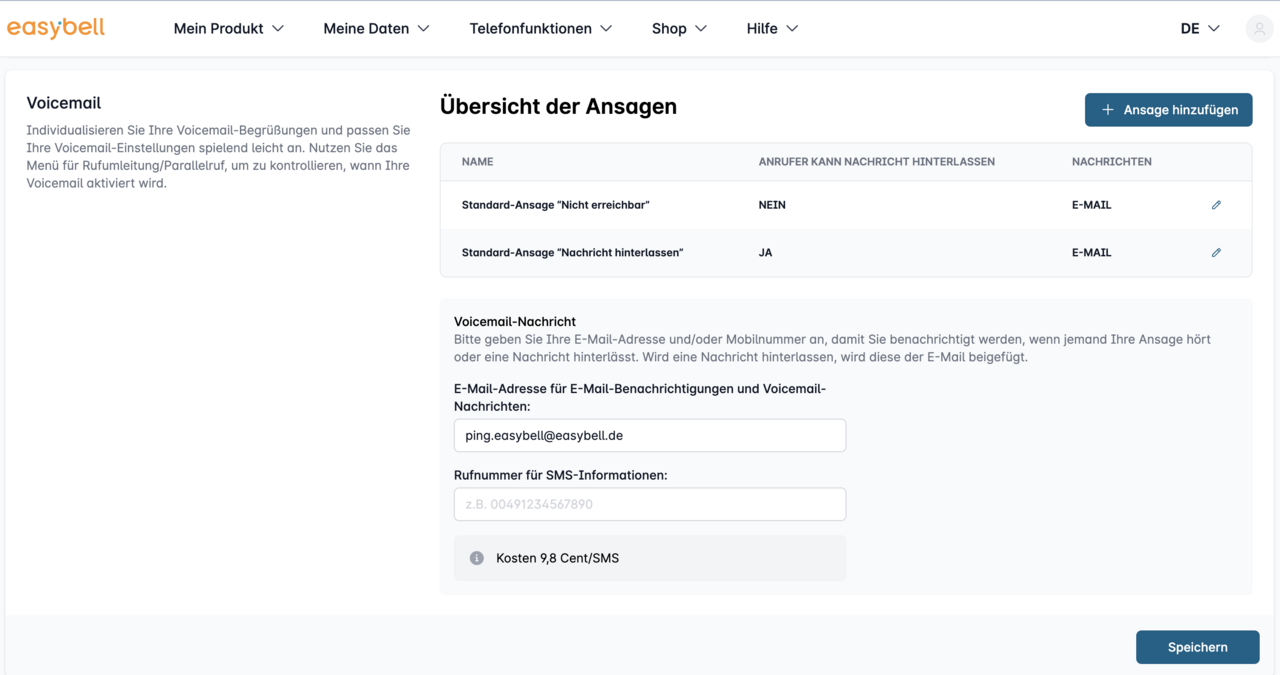Open the Telefonfunktionen menu

point(540,29)
